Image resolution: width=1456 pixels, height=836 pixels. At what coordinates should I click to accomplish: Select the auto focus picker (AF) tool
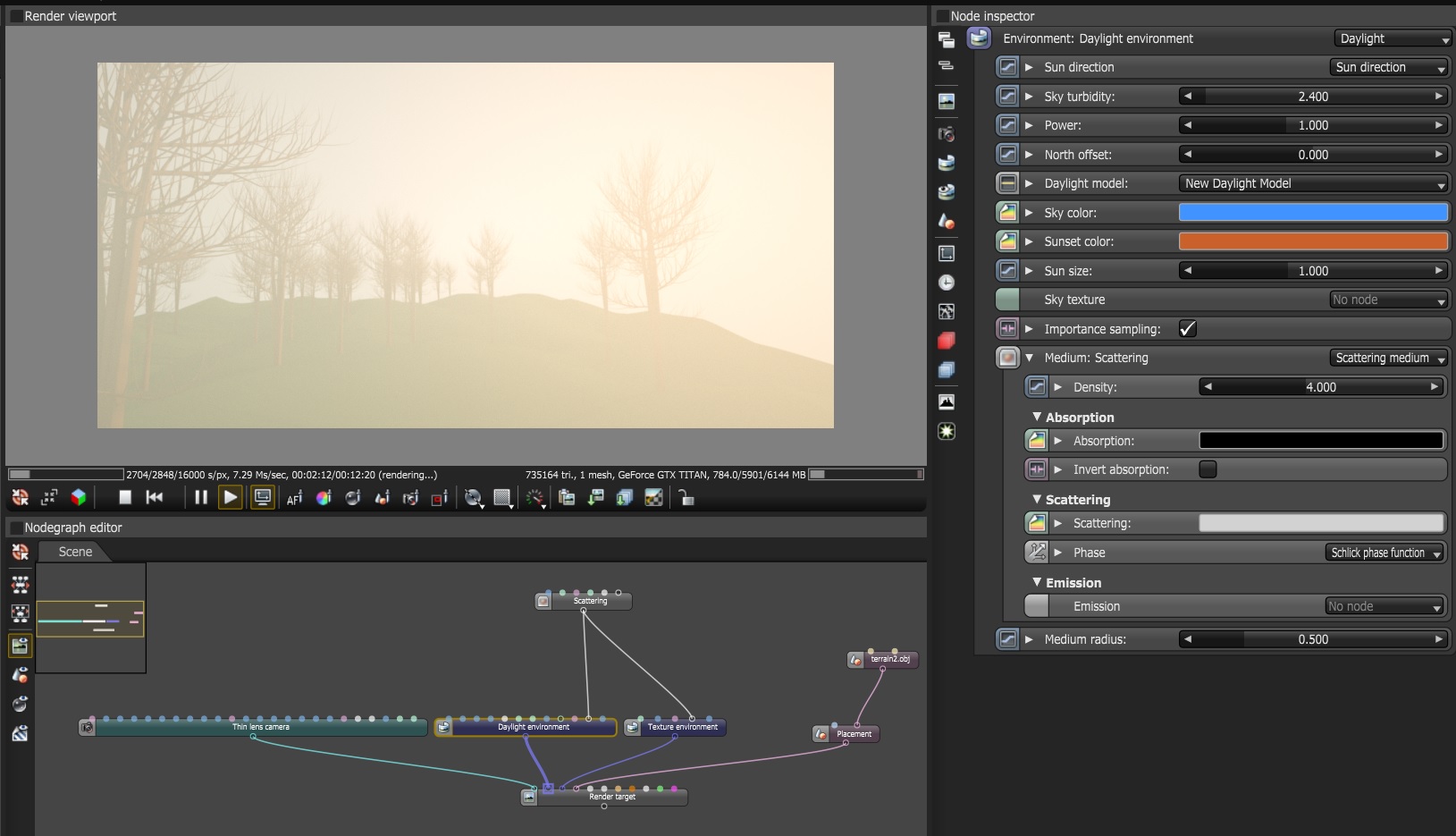[x=294, y=498]
